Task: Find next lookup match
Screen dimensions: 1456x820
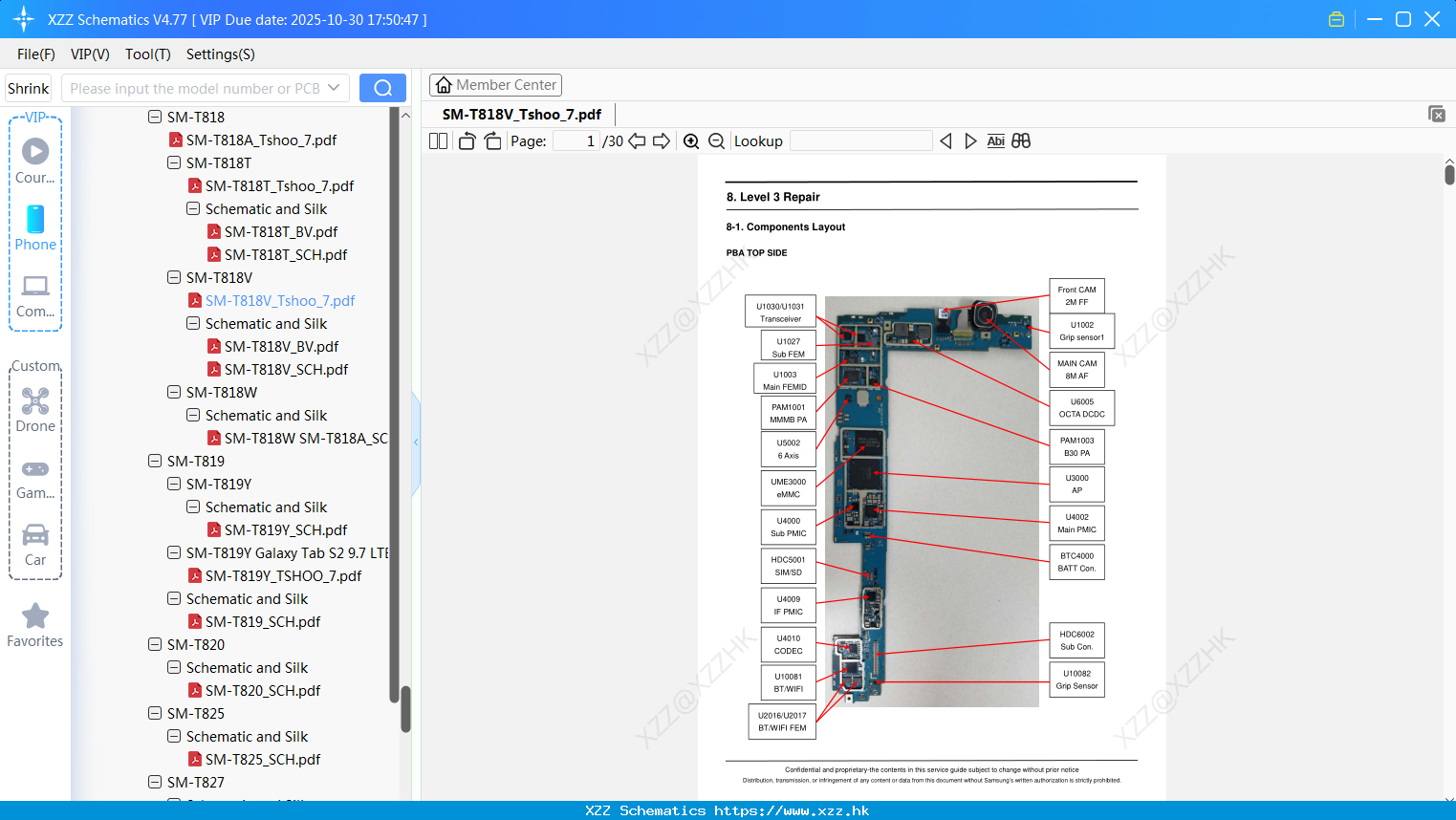Action: pos(970,141)
